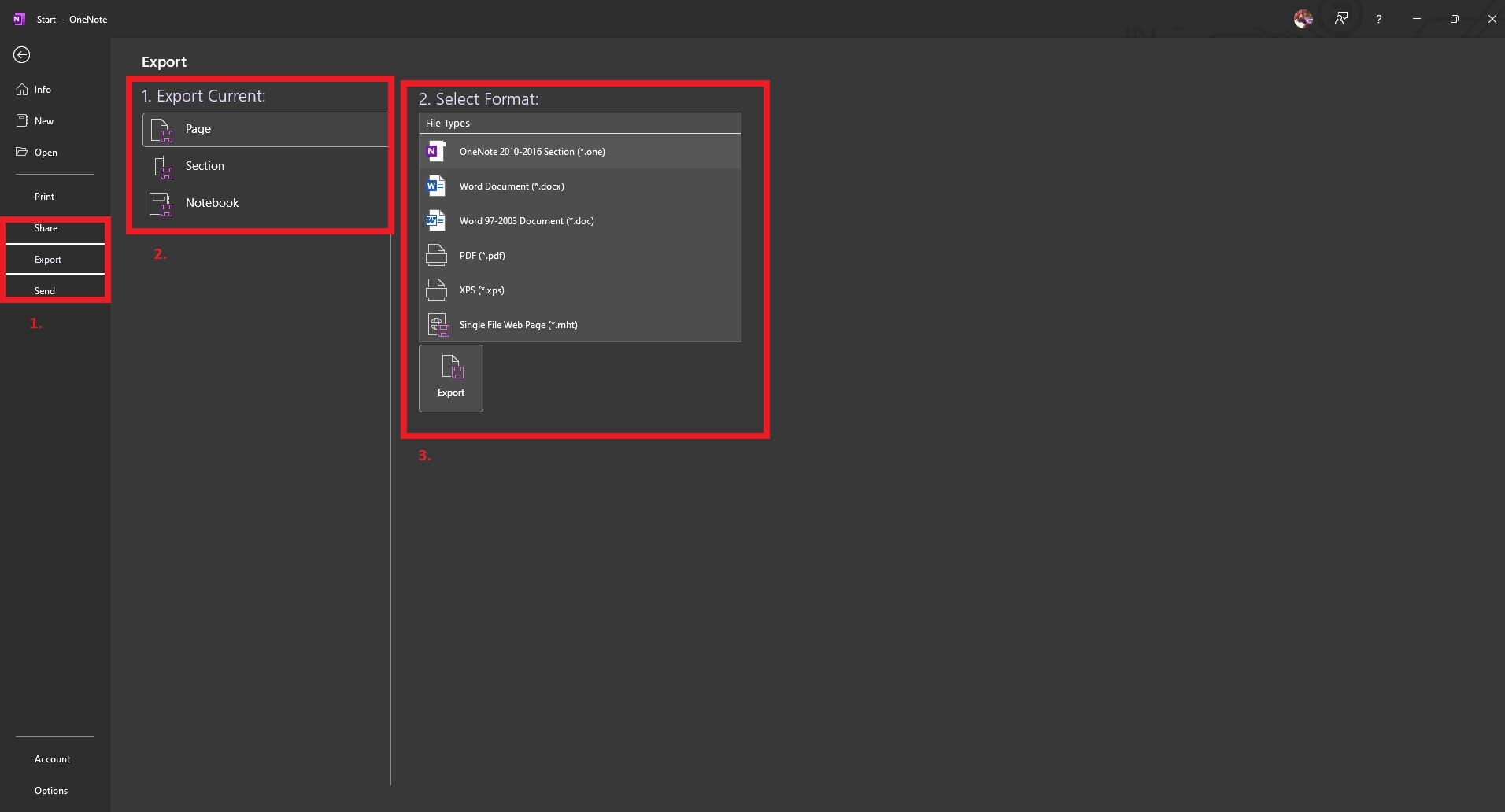The height and width of the screenshot is (812, 1505).
Task: Click the Page export icon
Action: tap(161, 130)
